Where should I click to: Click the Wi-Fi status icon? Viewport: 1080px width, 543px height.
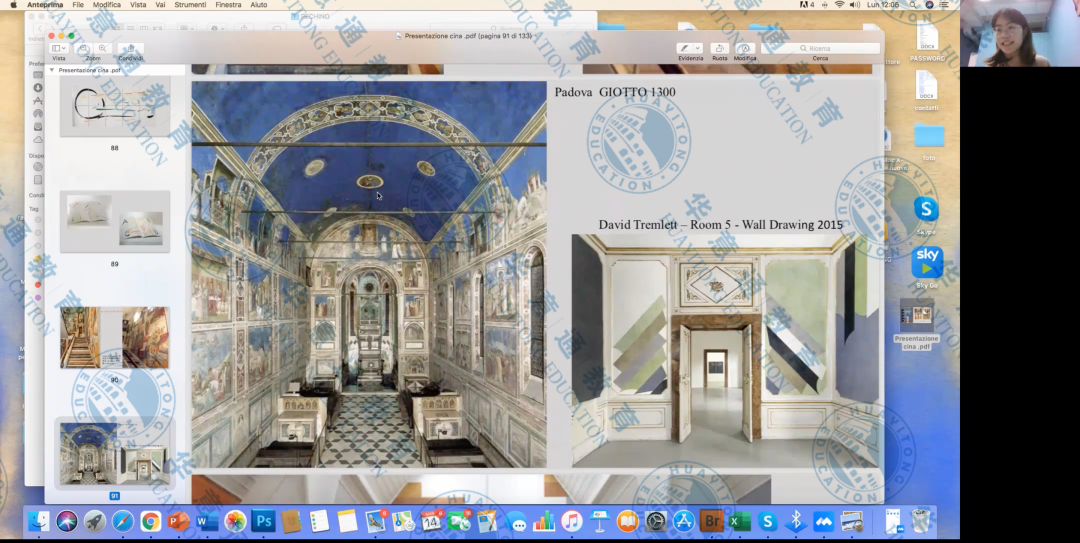point(839,5)
